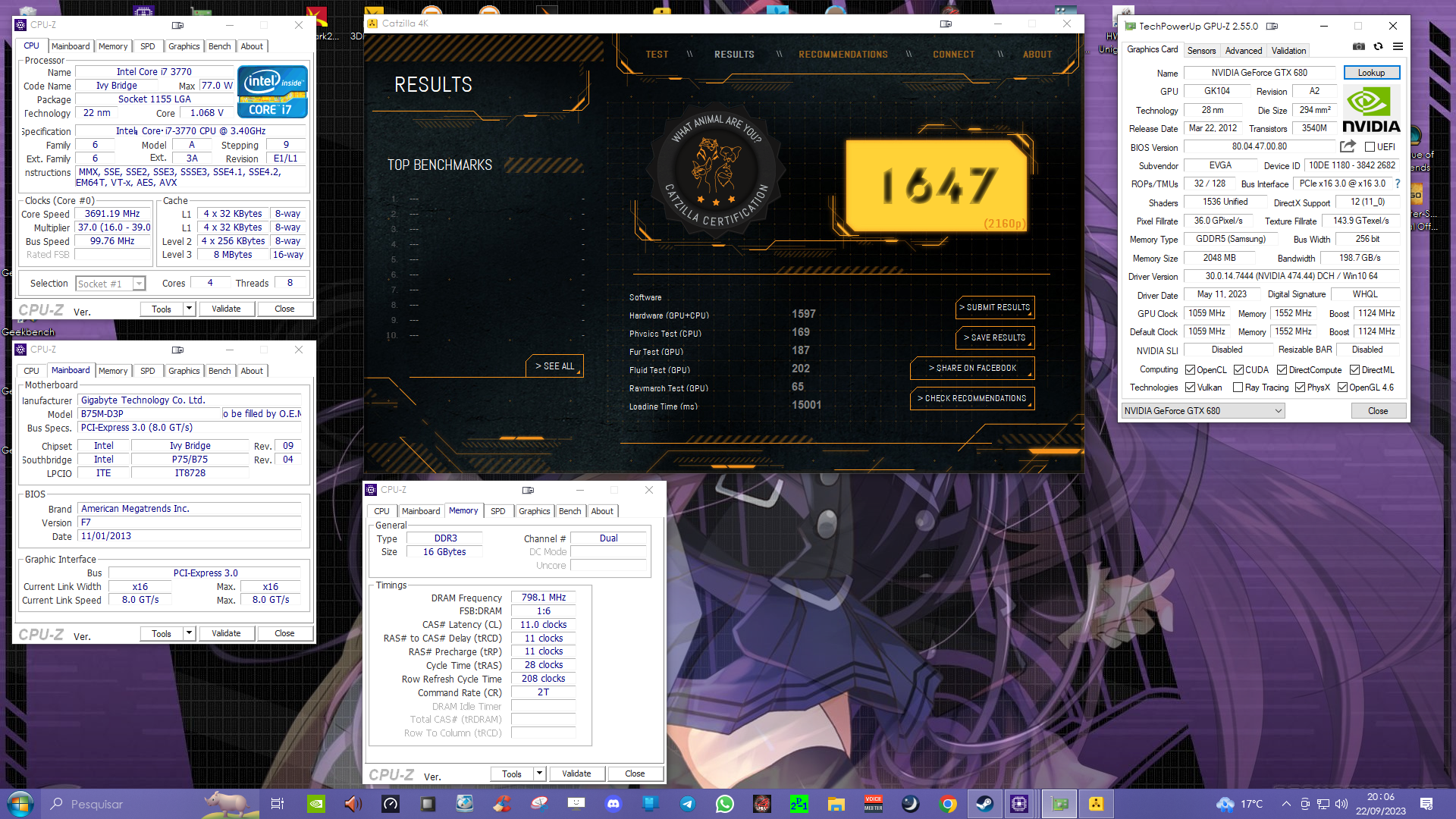
Task: Open the notification center icon
Action: [x=1426, y=804]
